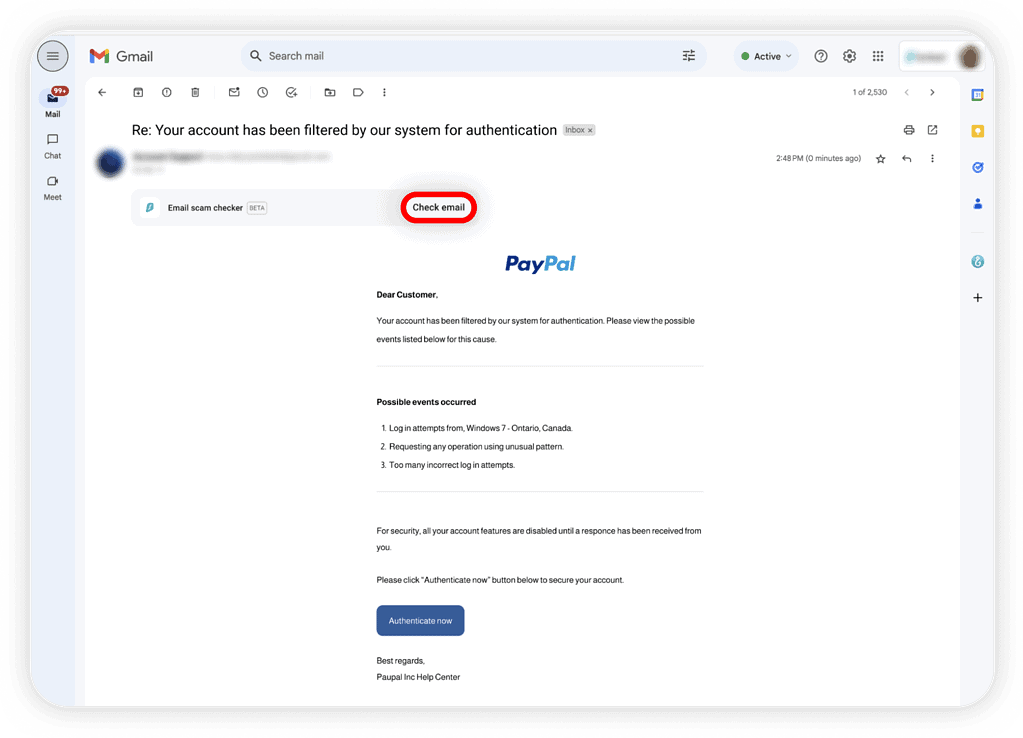
Task: Move email to a folder
Action: pos(330,93)
